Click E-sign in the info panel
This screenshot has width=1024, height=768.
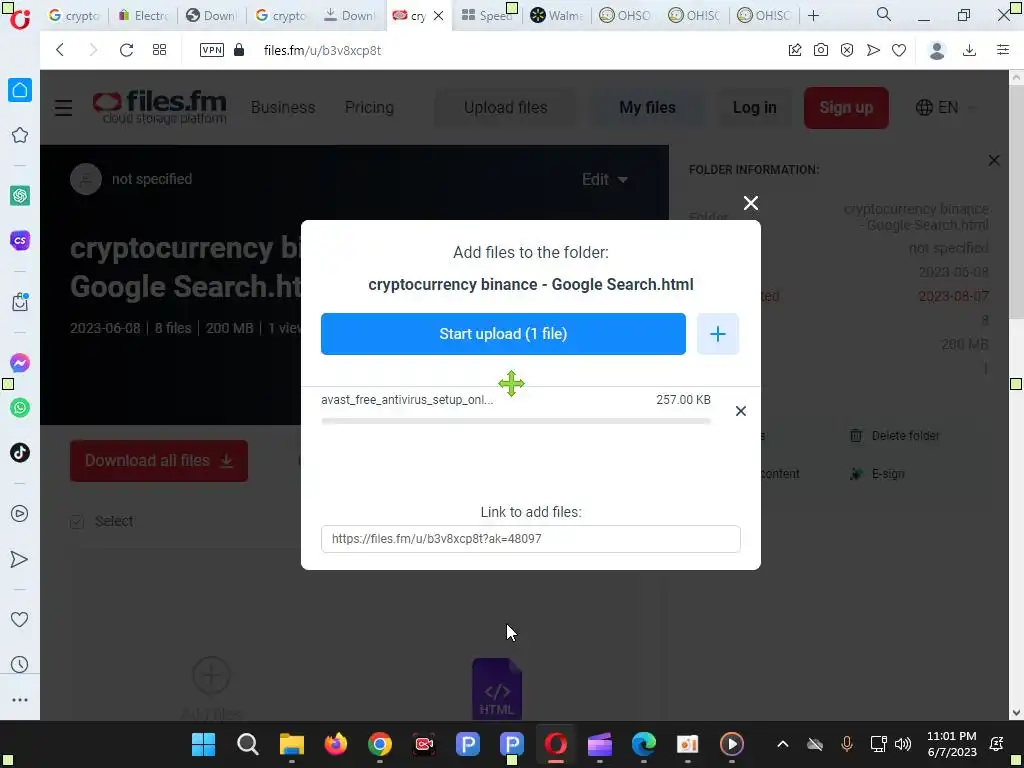tap(877, 473)
